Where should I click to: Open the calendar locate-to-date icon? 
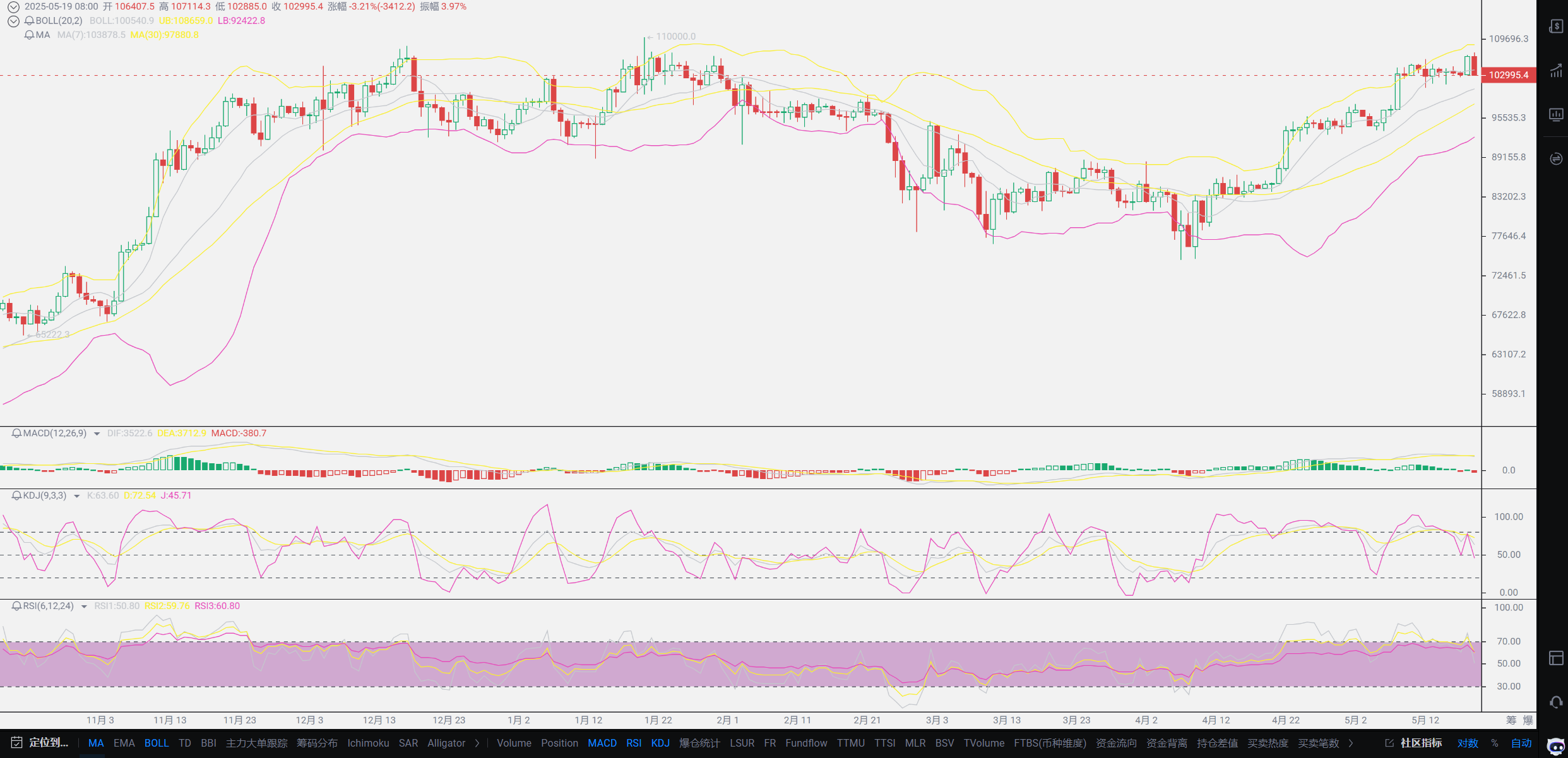(x=16, y=743)
